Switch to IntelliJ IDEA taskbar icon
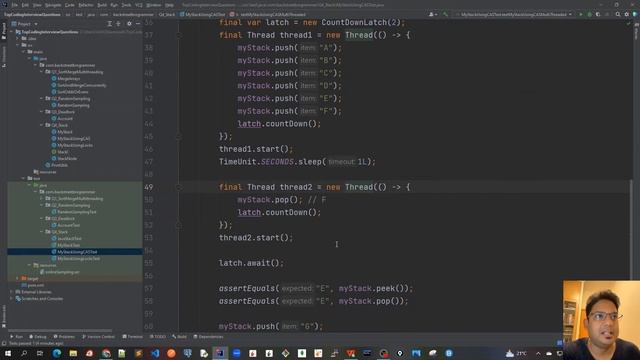This screenshot has height=360, width=640. tap(220, 353)
